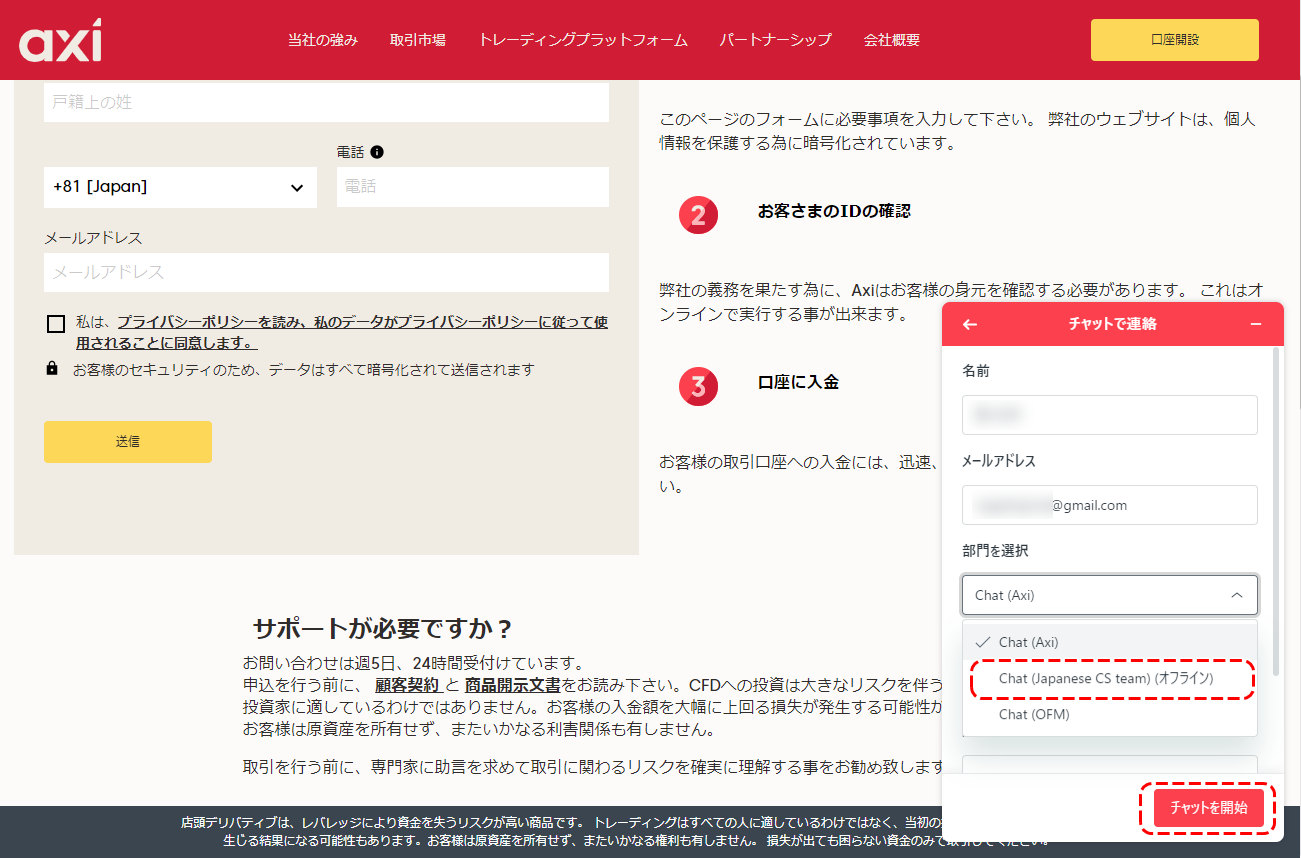Open 当社の強み menu

click(323, 40)
